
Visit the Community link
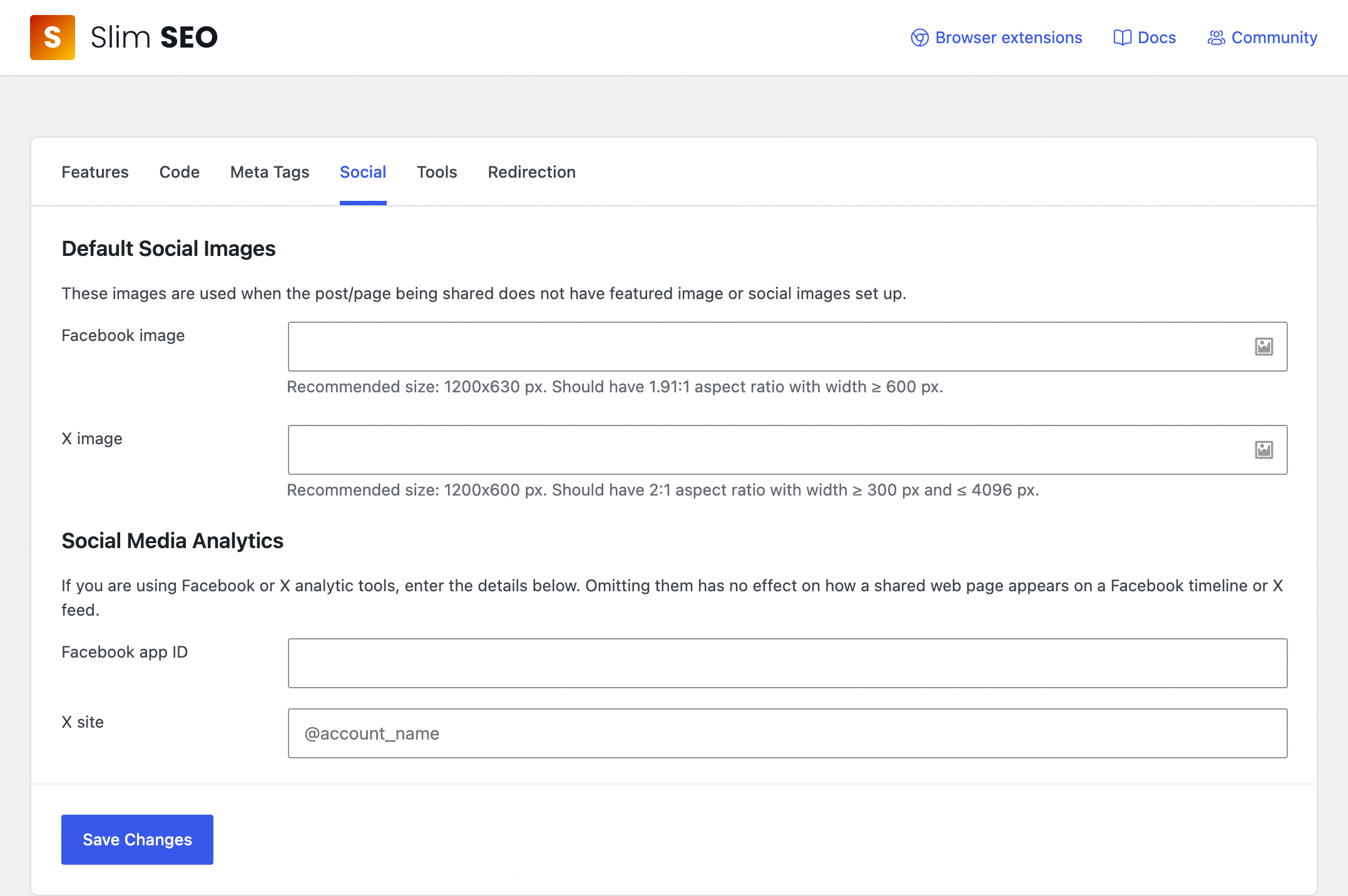1262,38
